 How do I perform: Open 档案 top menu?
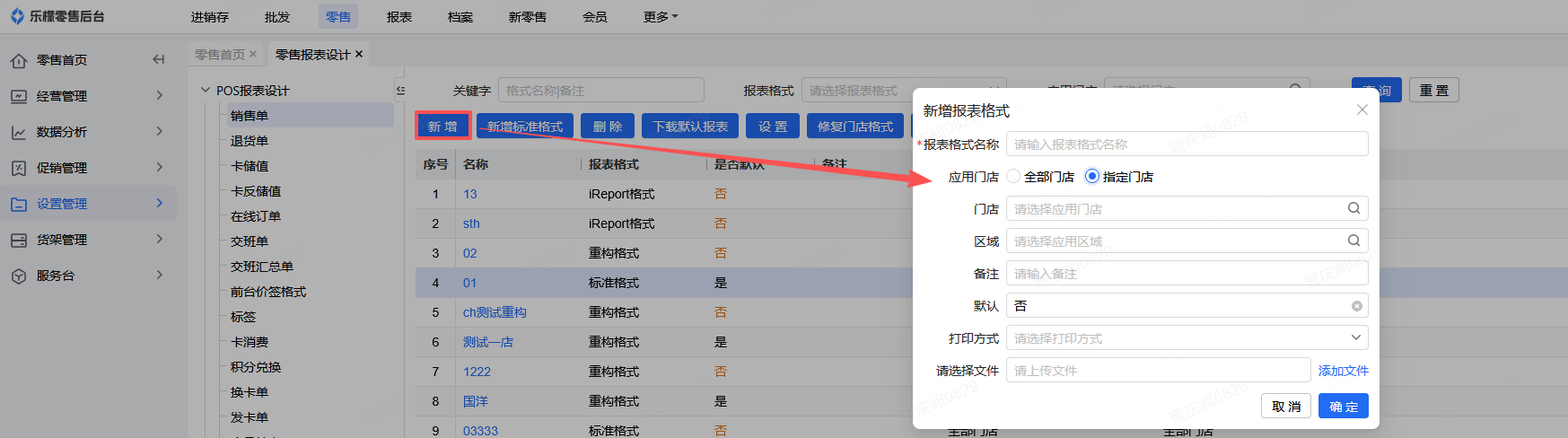pyautogui.click(x=460, y=16)
